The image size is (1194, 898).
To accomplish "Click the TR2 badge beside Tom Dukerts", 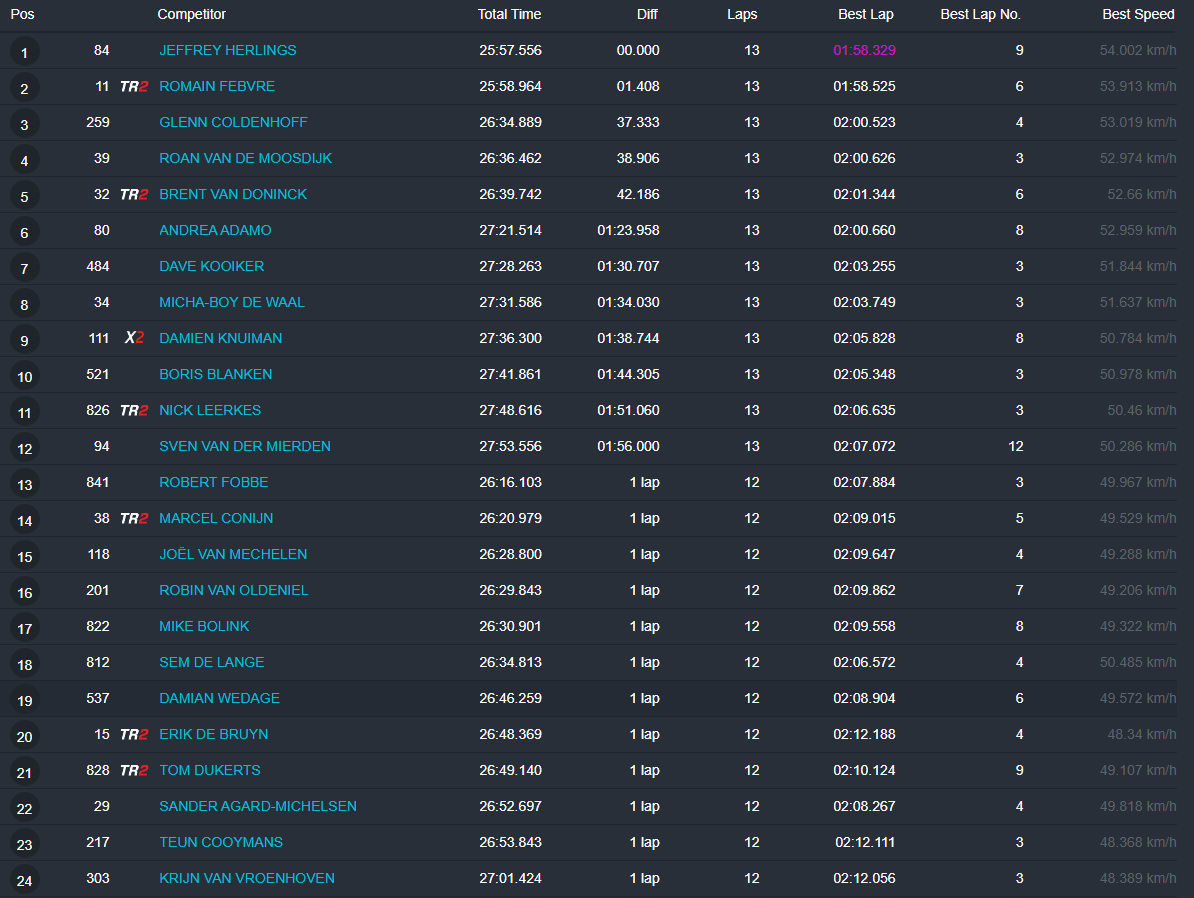I will point(134,770).
